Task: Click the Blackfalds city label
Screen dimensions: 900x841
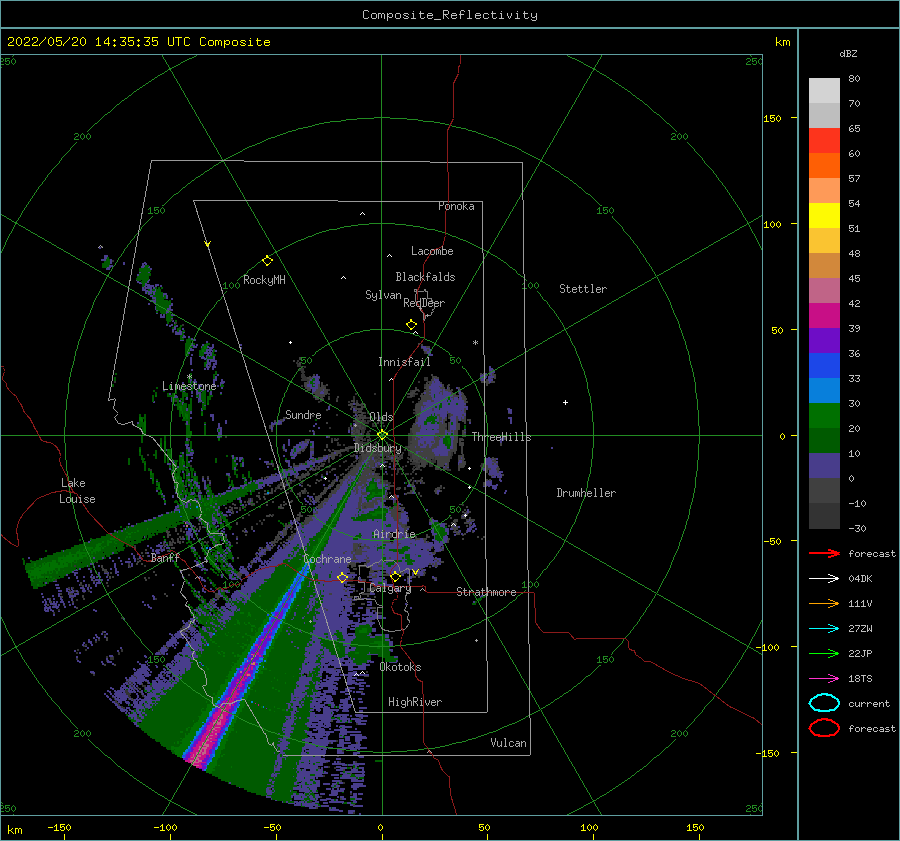Action: [x=425, y=277]
